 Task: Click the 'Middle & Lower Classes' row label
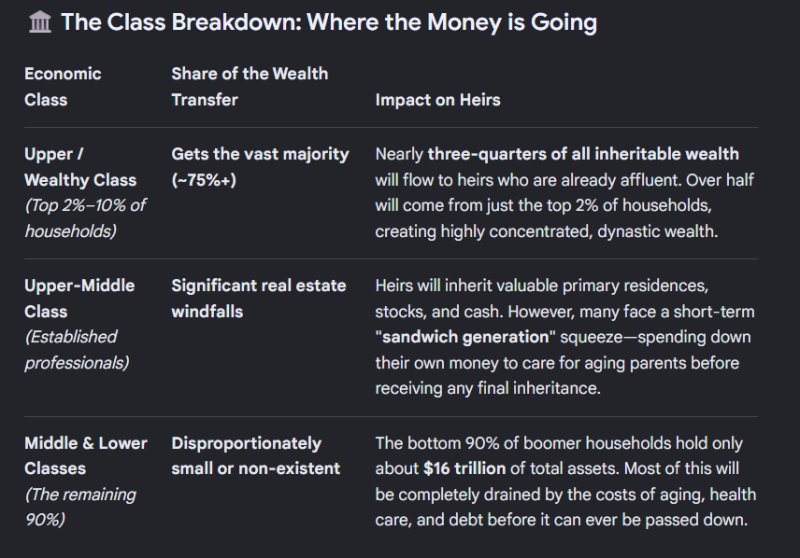[86, 455]
